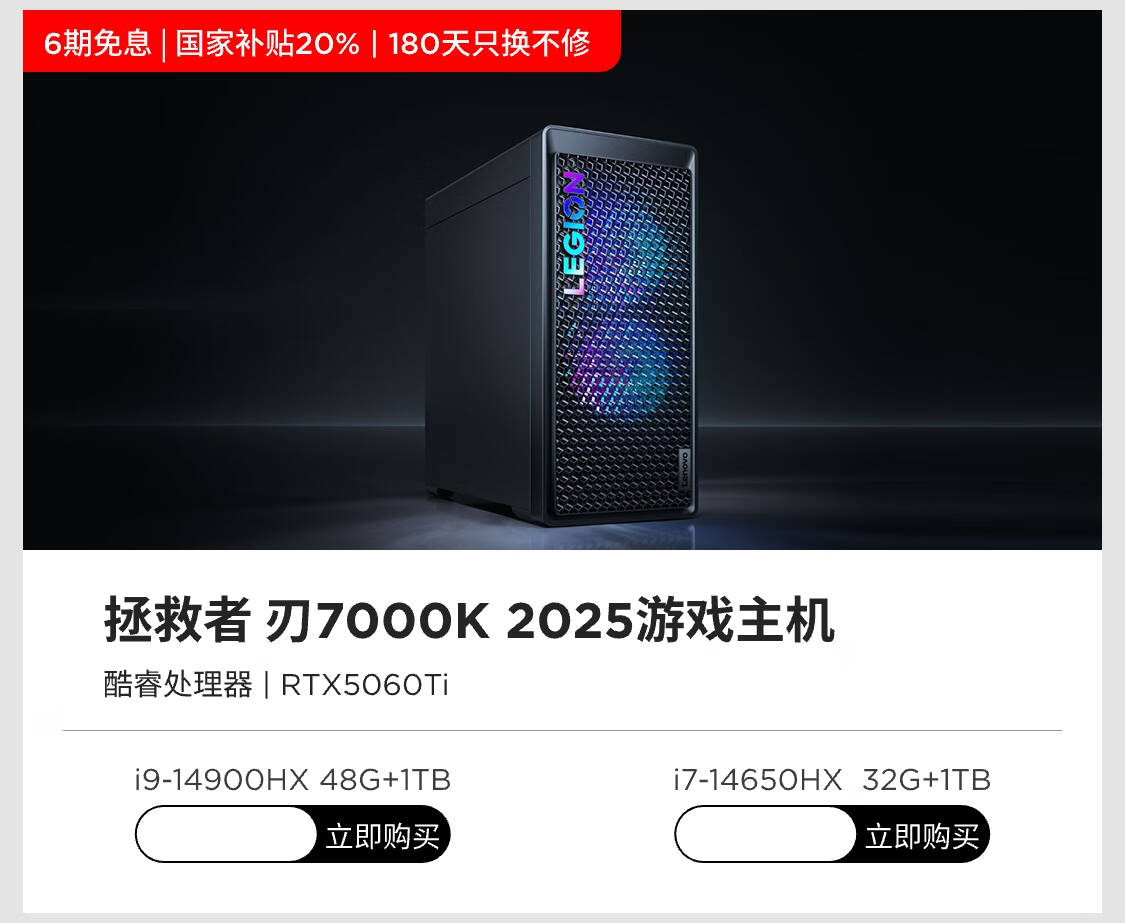Click the blank price field under i7-14650HX

point(766,835)
